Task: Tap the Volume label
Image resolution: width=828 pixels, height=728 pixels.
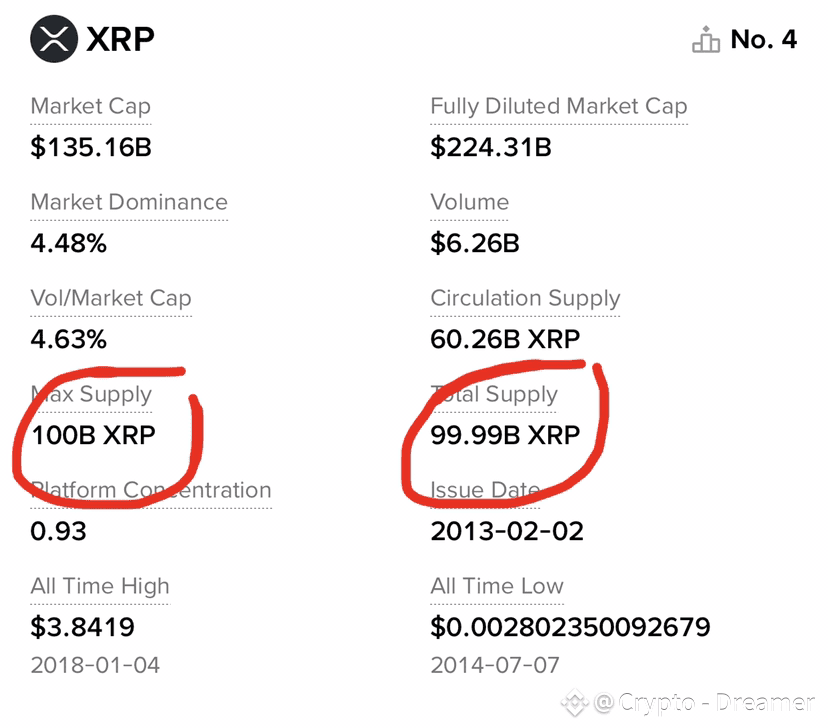Action: (x=469, y=202)
